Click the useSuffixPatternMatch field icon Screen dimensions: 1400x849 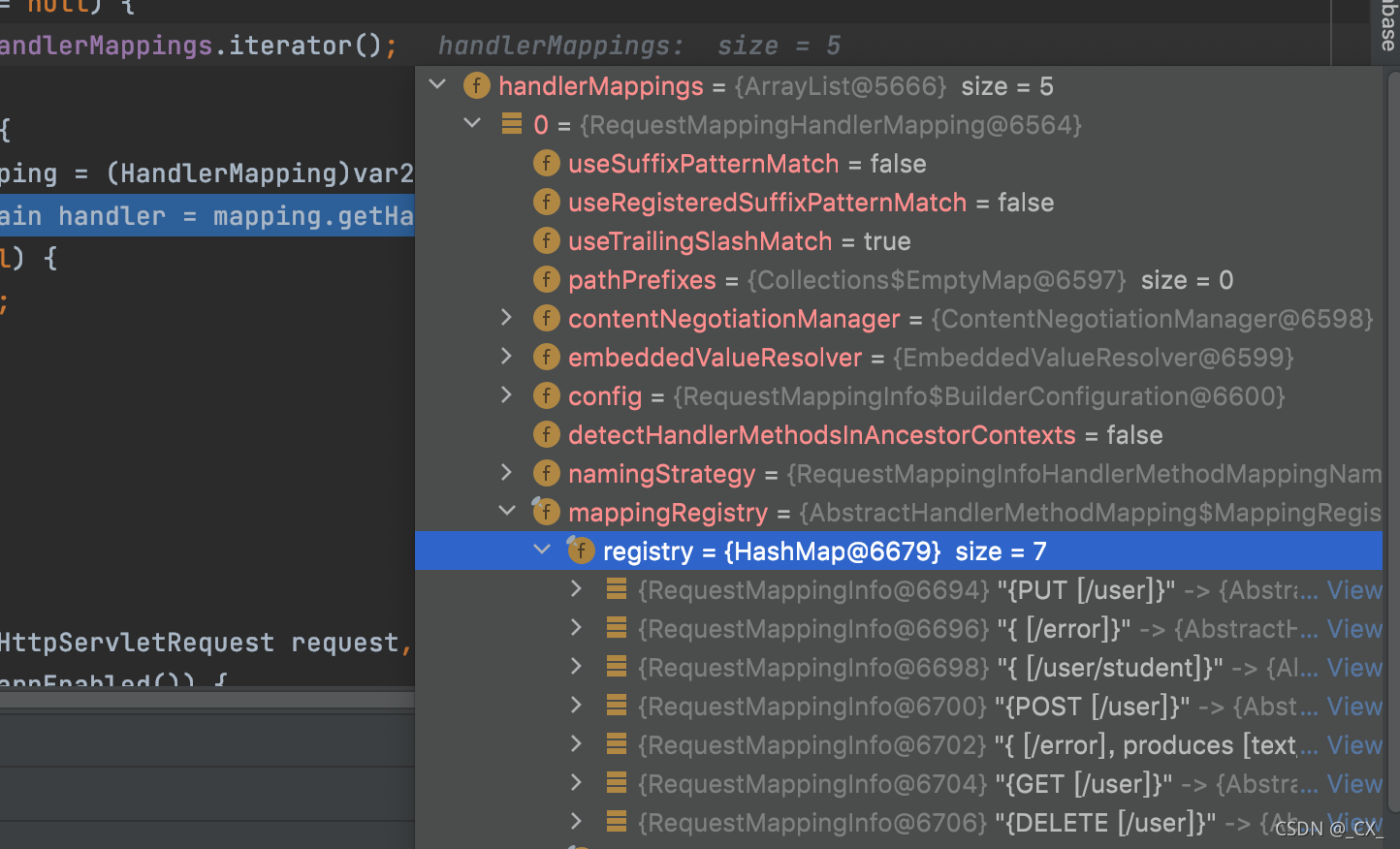(546, 163)
